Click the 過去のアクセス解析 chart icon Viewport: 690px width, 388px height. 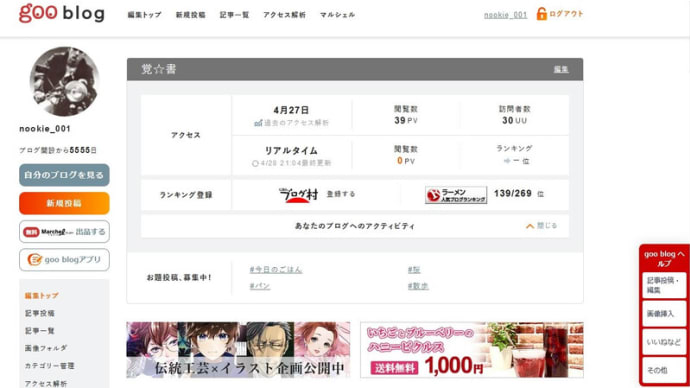pos(258,123)
